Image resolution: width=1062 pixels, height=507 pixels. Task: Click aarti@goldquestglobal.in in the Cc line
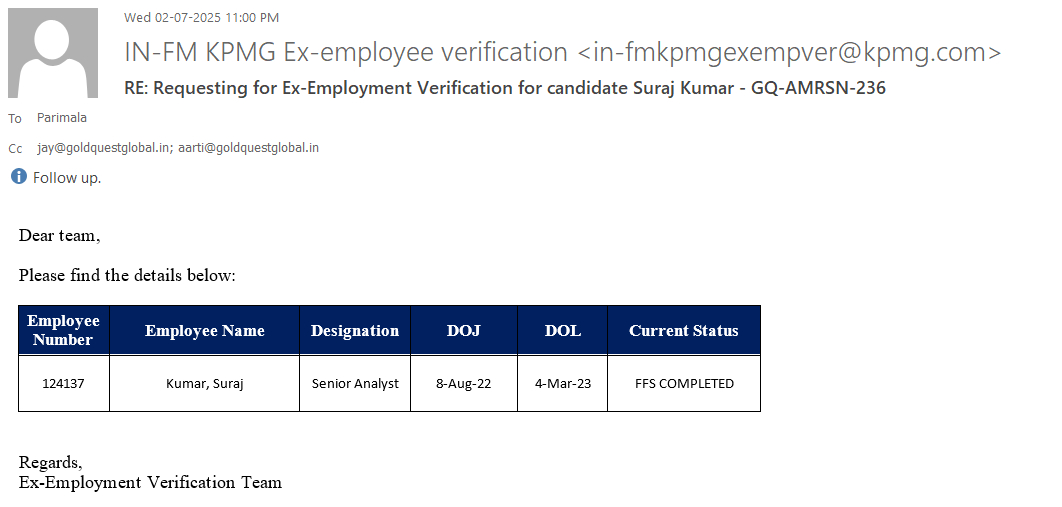click(249, 148)
